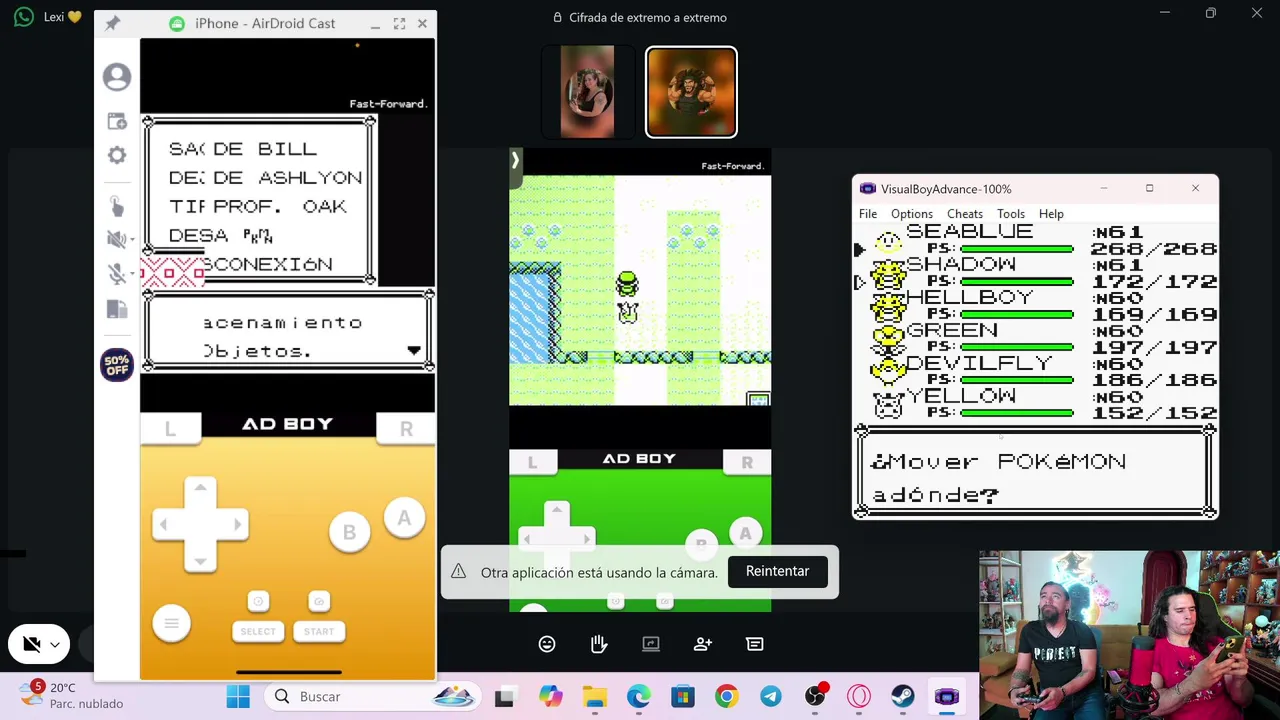Open the camera options dropdown arrow
1280x720 pixels.
[55, 645]
